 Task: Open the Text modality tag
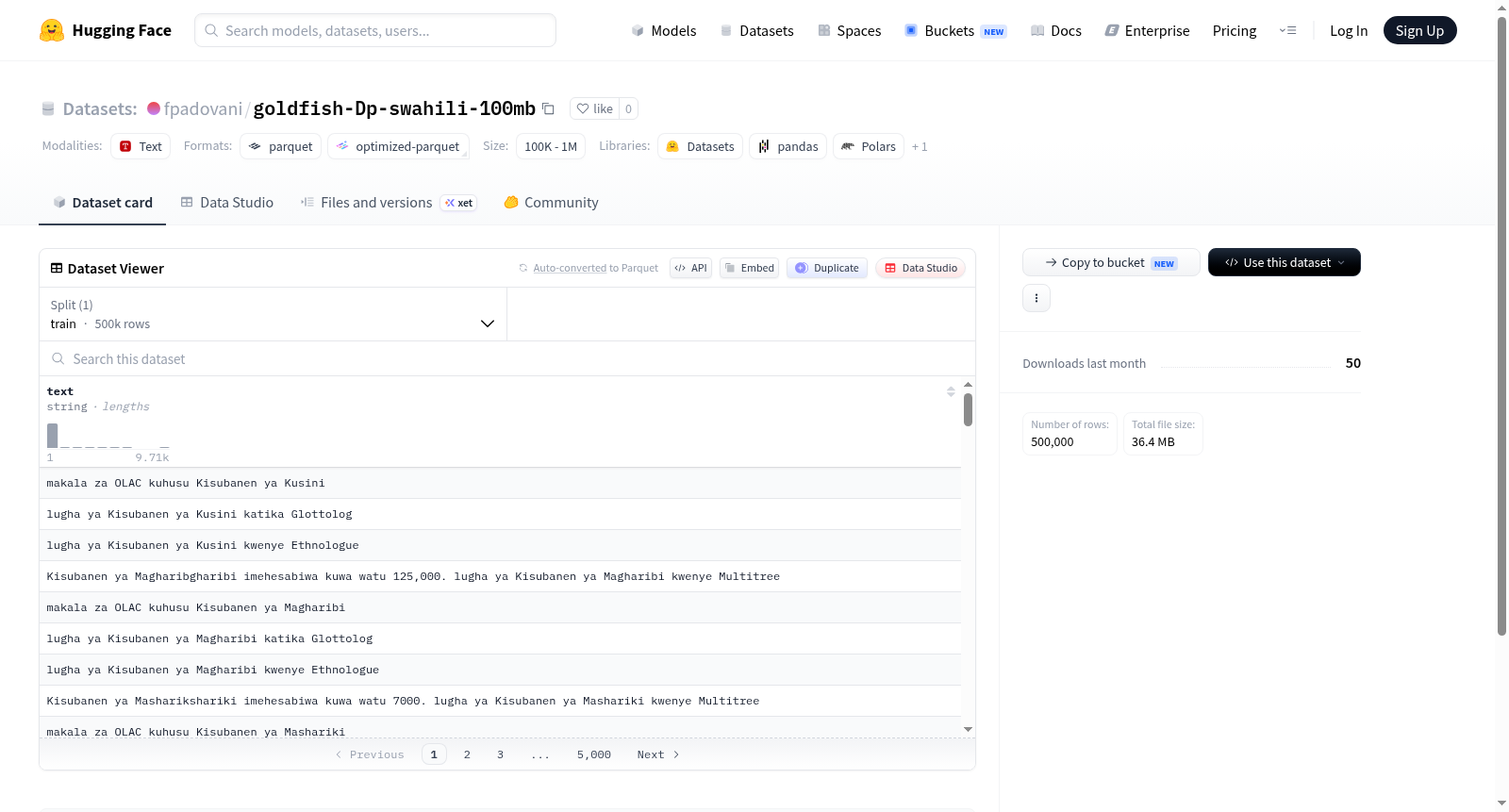141,146
